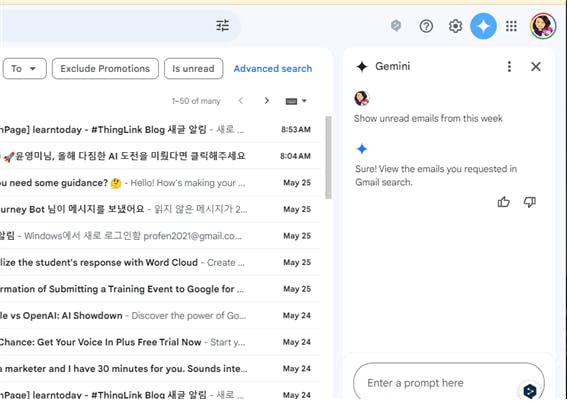The height and width of the screenshot is (401, 569).
Task: Click the email list scrollbar
Action: tap(328, 157)
